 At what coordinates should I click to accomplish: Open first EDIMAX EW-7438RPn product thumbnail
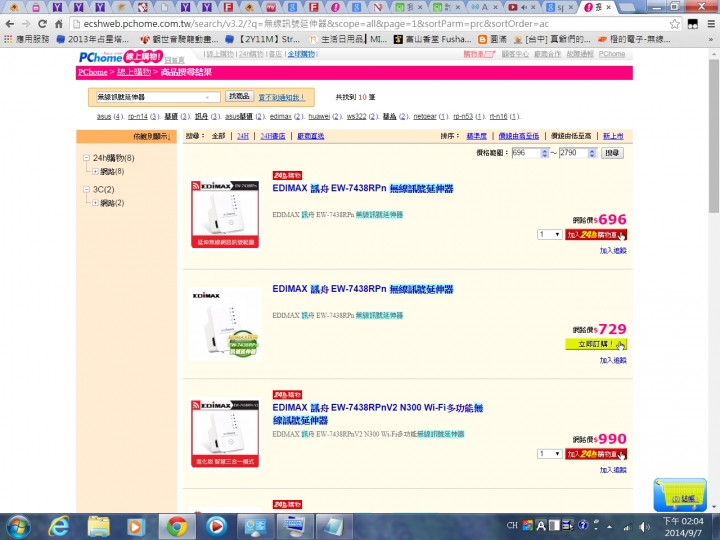click(x=225, y=214)
